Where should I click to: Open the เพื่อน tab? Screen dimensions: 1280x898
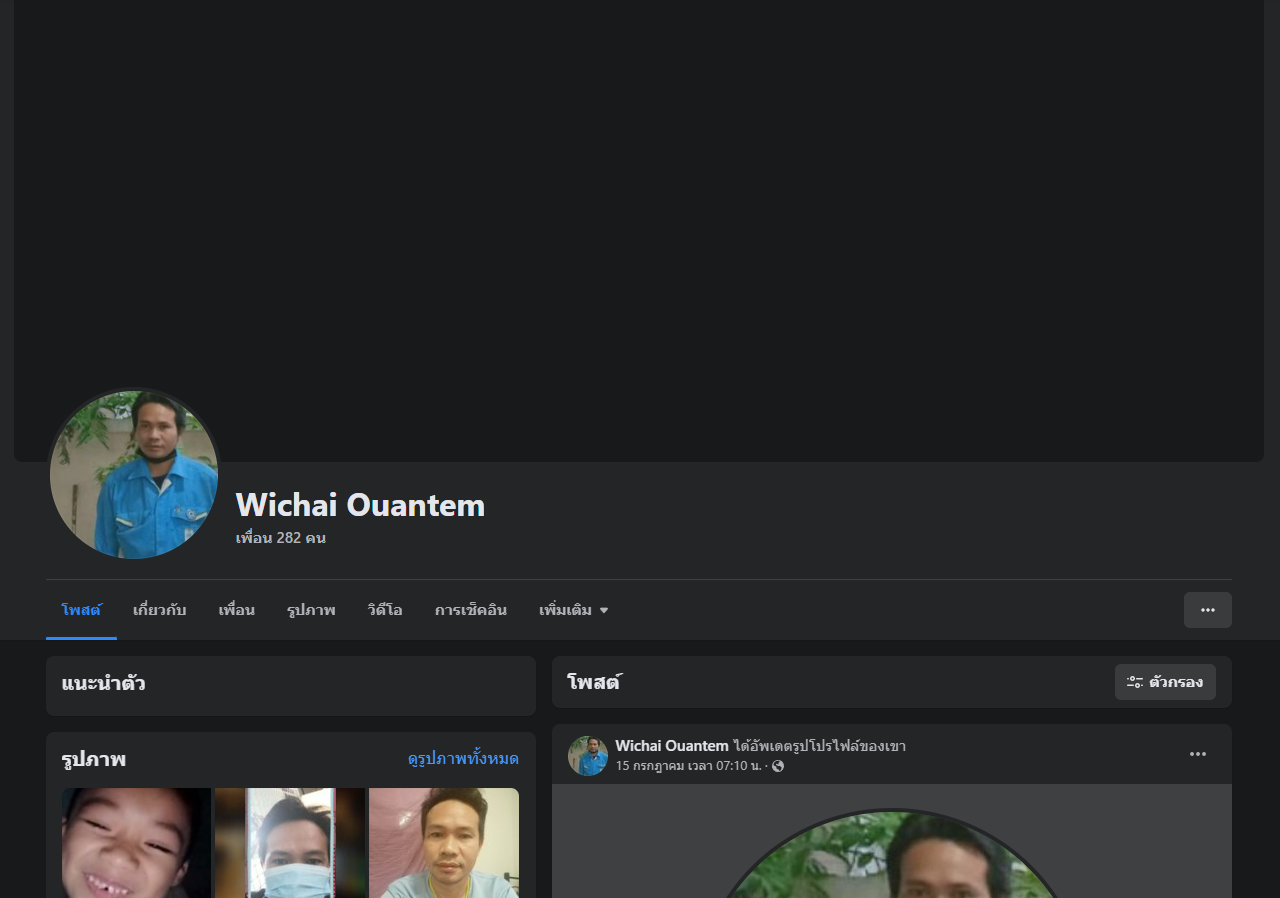pyautogui.click(x=236, y=610)
